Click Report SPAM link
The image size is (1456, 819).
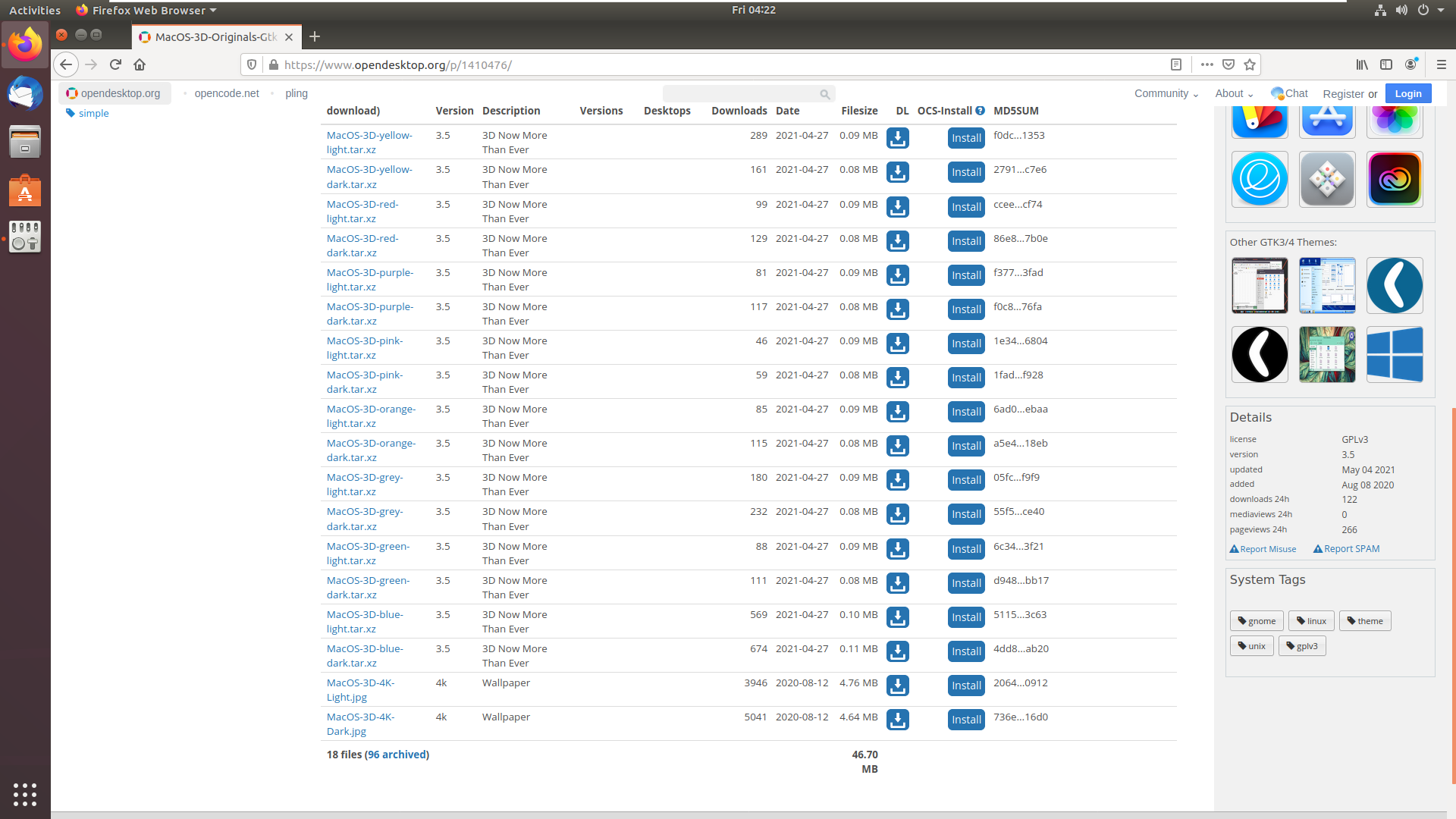coord(1347,549)
